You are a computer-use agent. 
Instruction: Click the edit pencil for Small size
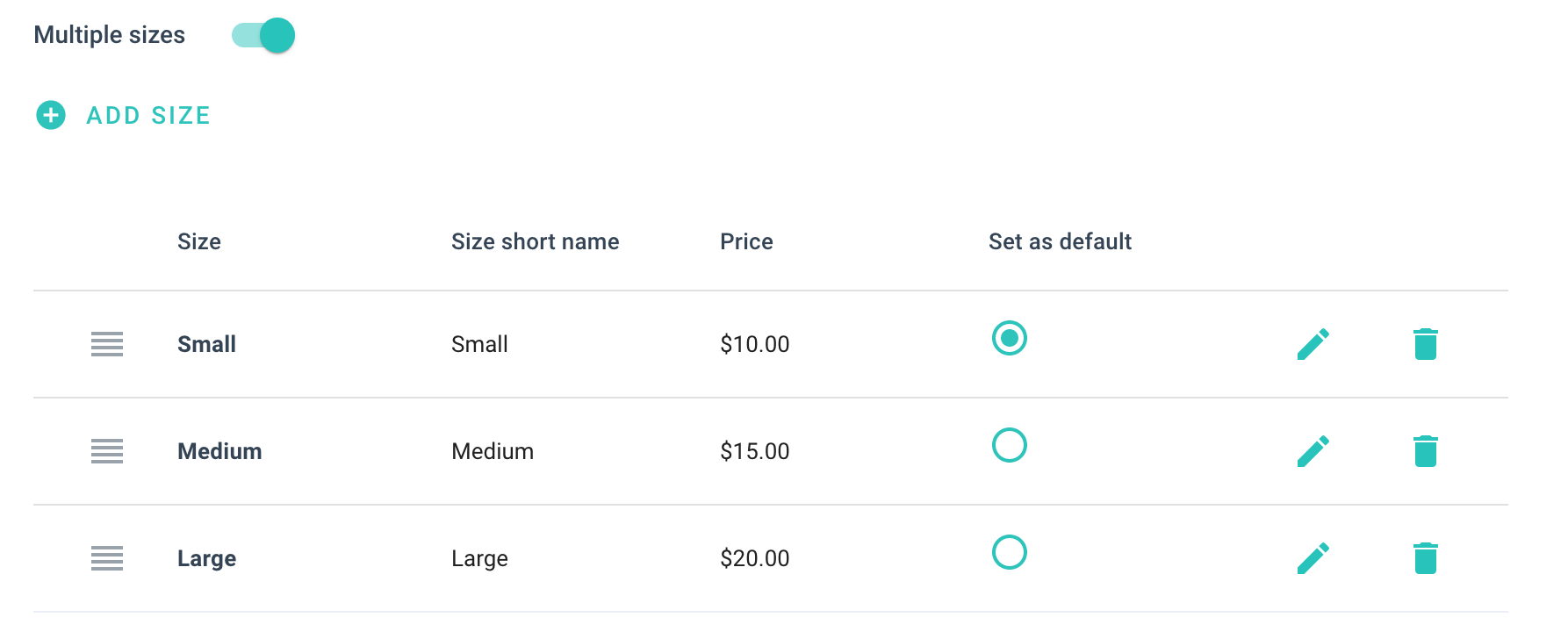(x=1313, y=344)
